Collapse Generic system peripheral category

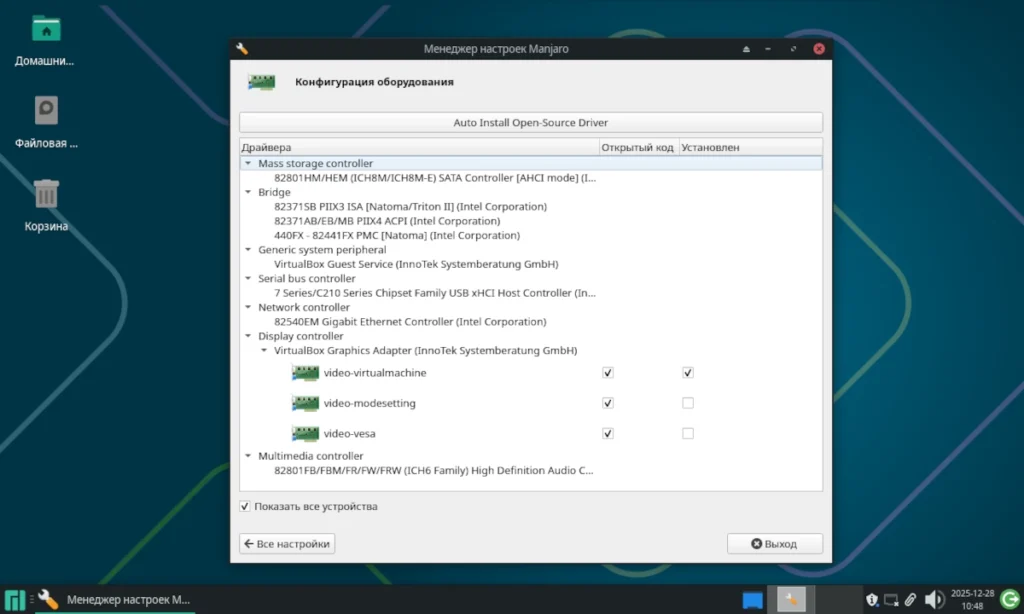point(248,250)
